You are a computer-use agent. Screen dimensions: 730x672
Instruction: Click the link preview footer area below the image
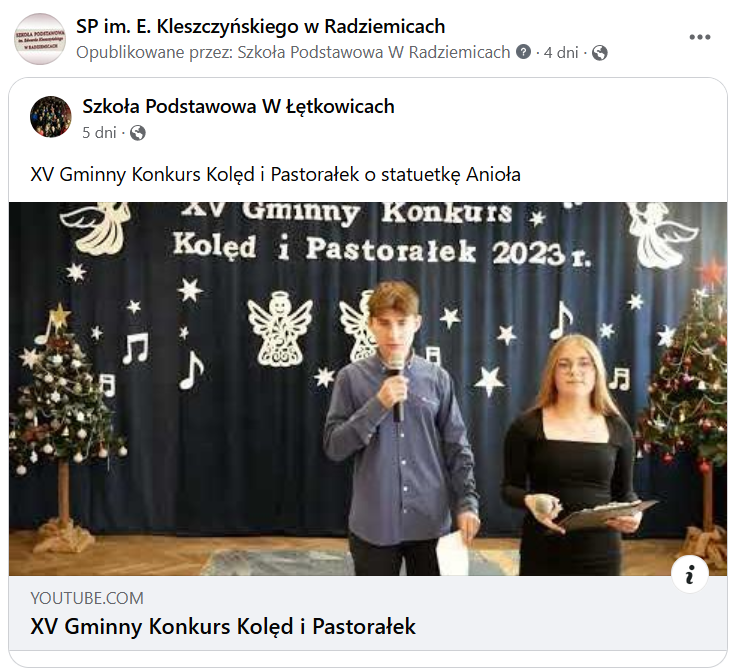(368, 613)
